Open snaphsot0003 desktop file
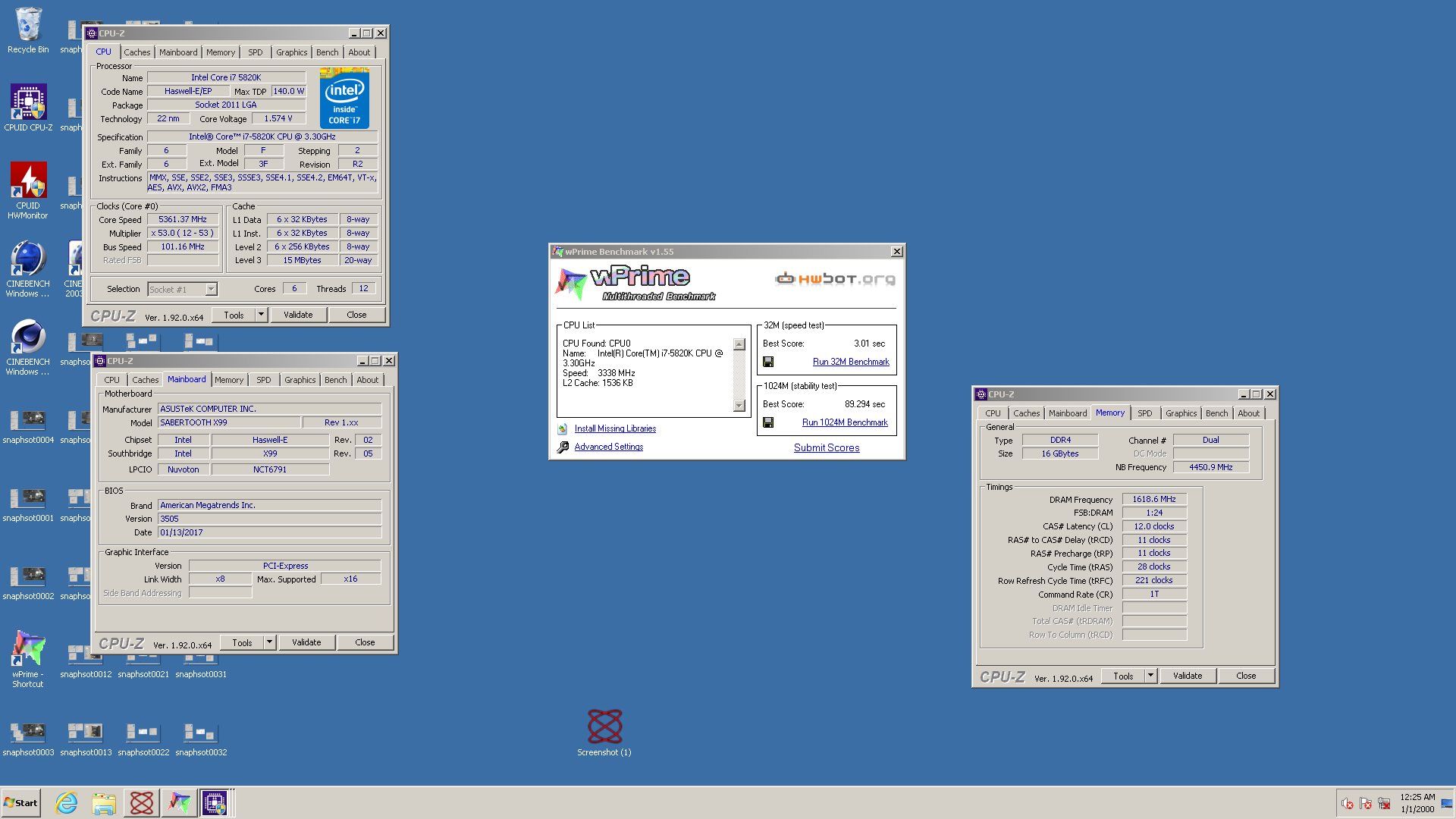Image resolution: width=1456 pixels, height=819 pixels. [x=28, y=739]
